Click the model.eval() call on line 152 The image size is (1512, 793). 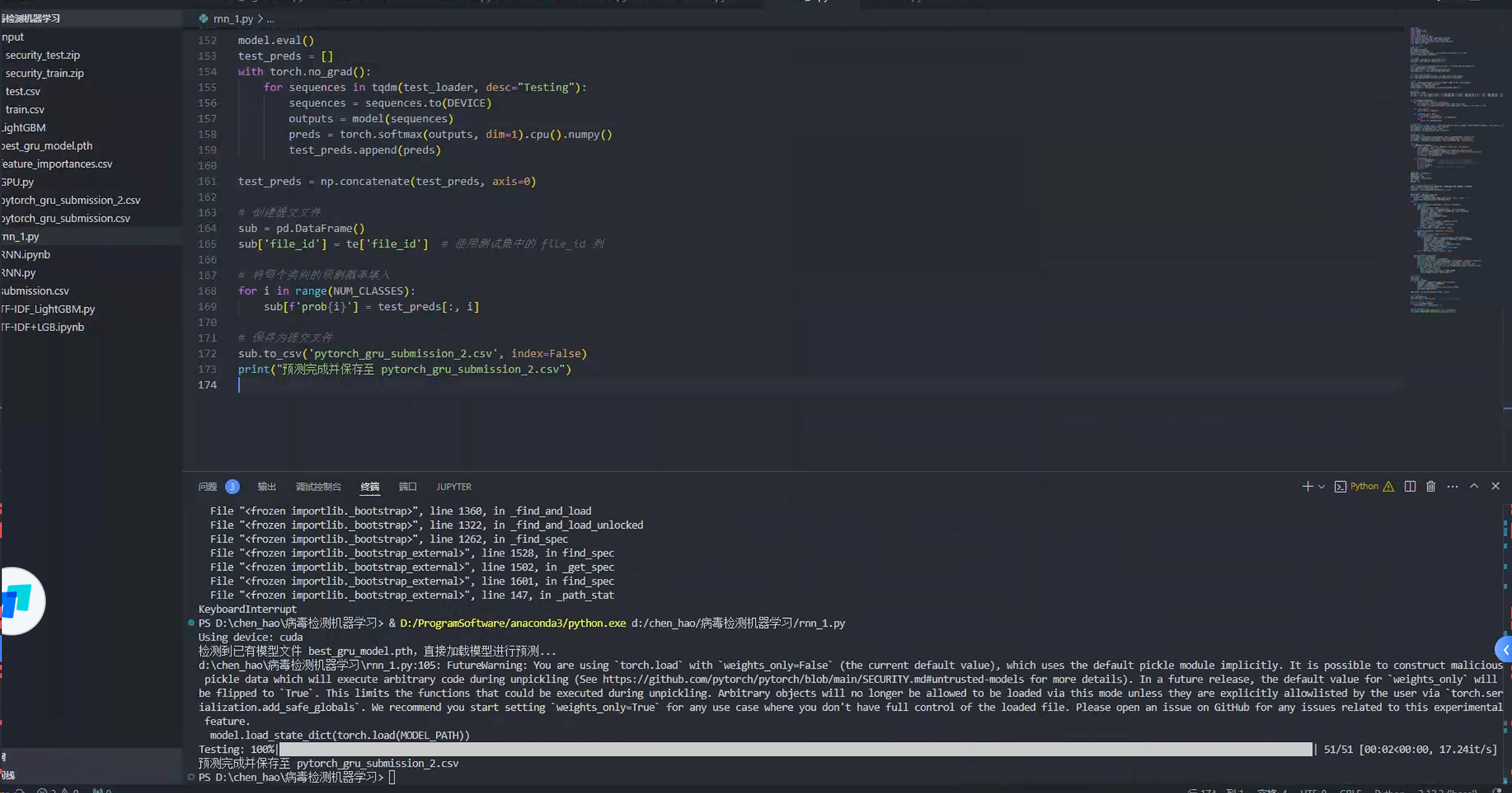tap(276, 40)
